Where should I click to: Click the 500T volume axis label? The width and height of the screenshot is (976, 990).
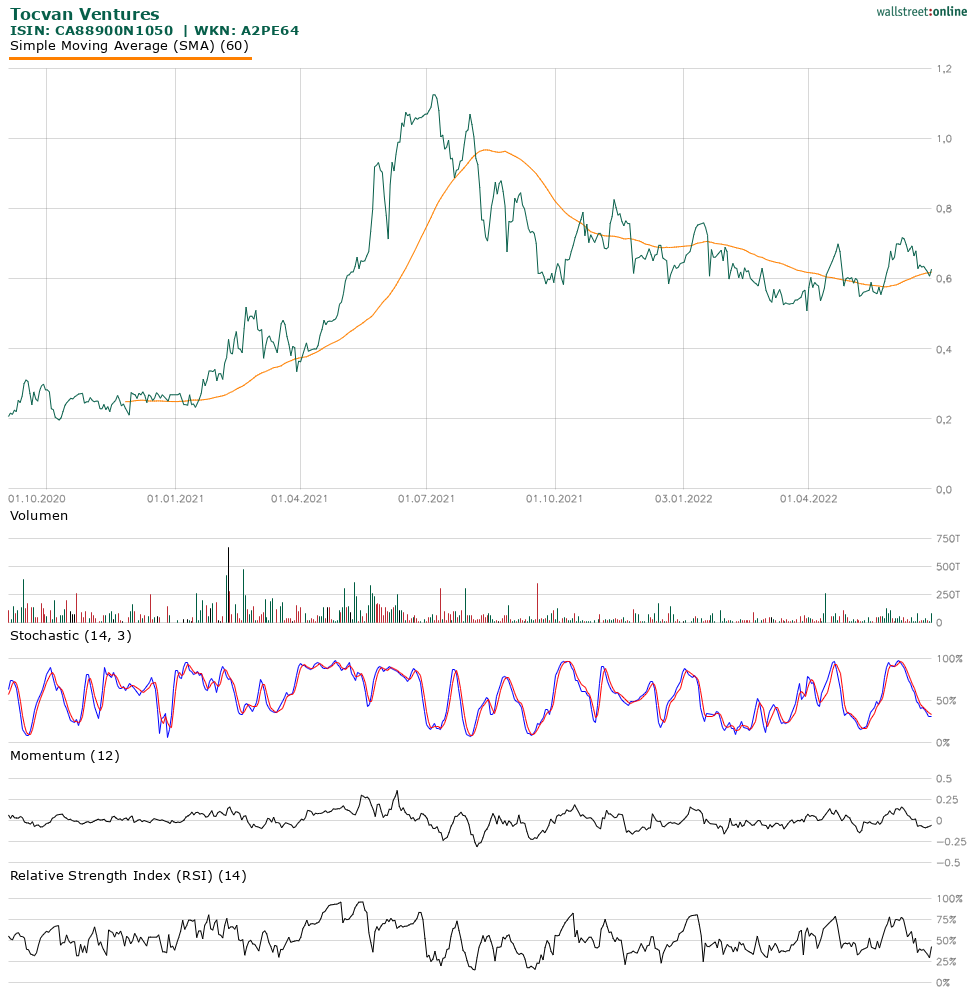(948, 567)
